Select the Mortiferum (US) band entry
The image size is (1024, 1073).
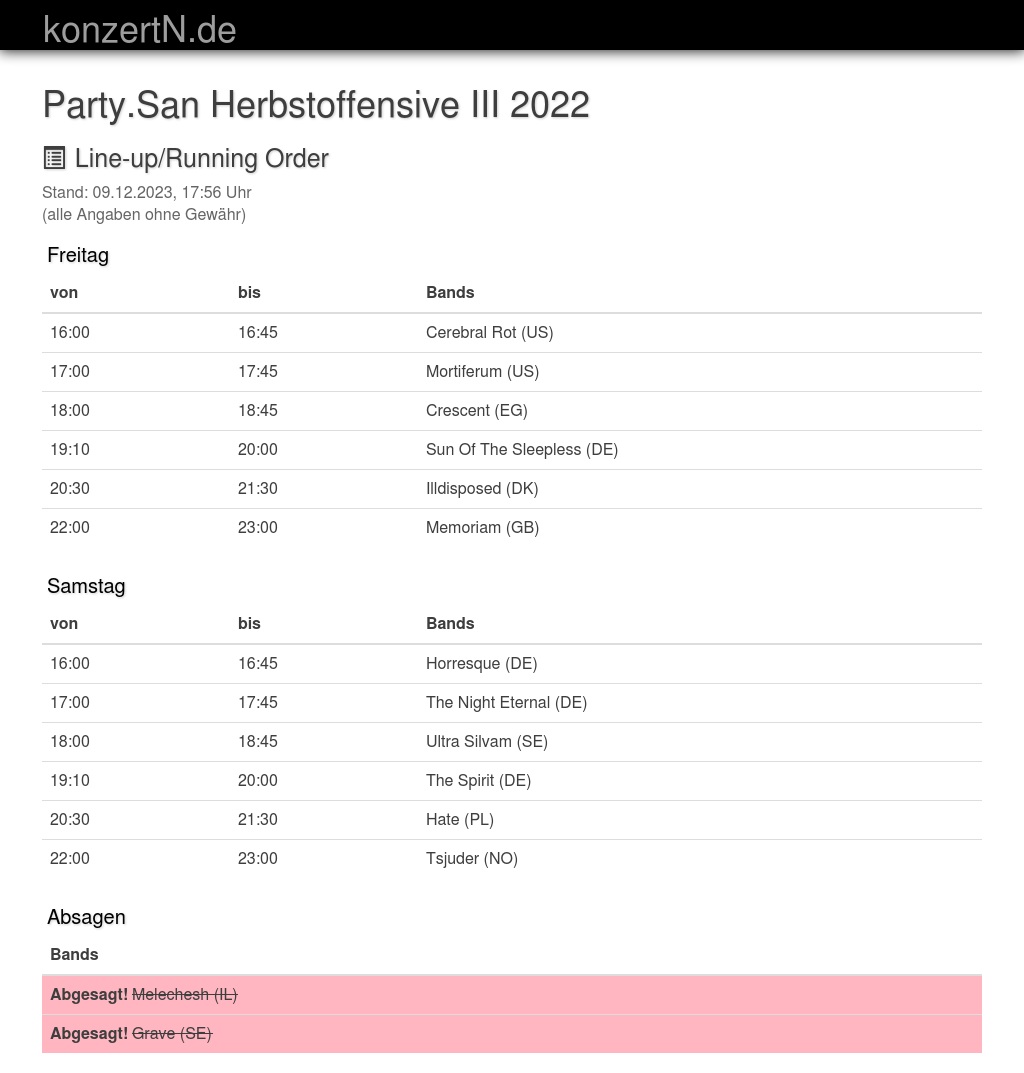[482, 372]
